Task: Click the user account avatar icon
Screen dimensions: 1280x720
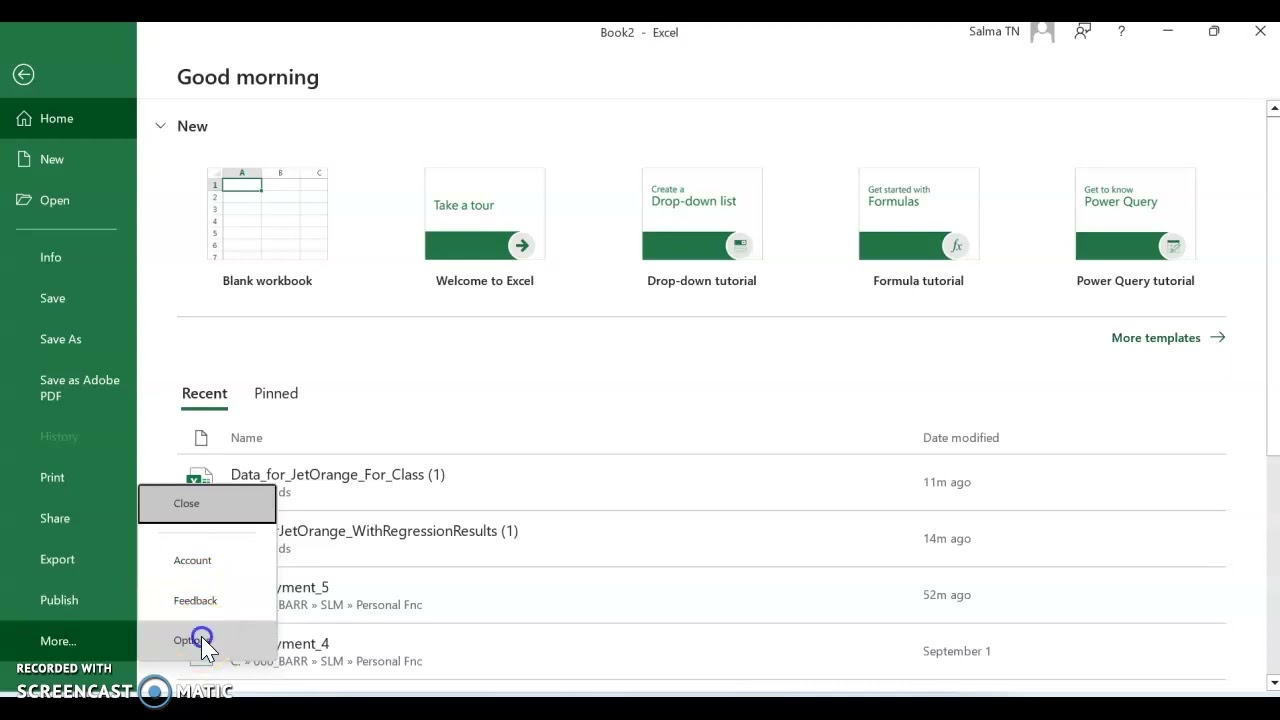Action: (x=1042, y=32)
